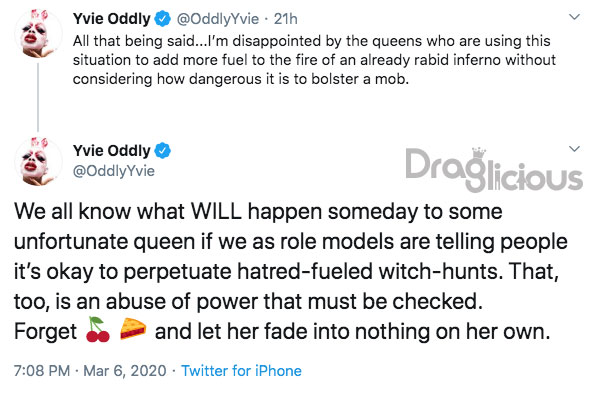Click the verified badge on the second tweet
596x394 pixels.
[x=163, y=151]
